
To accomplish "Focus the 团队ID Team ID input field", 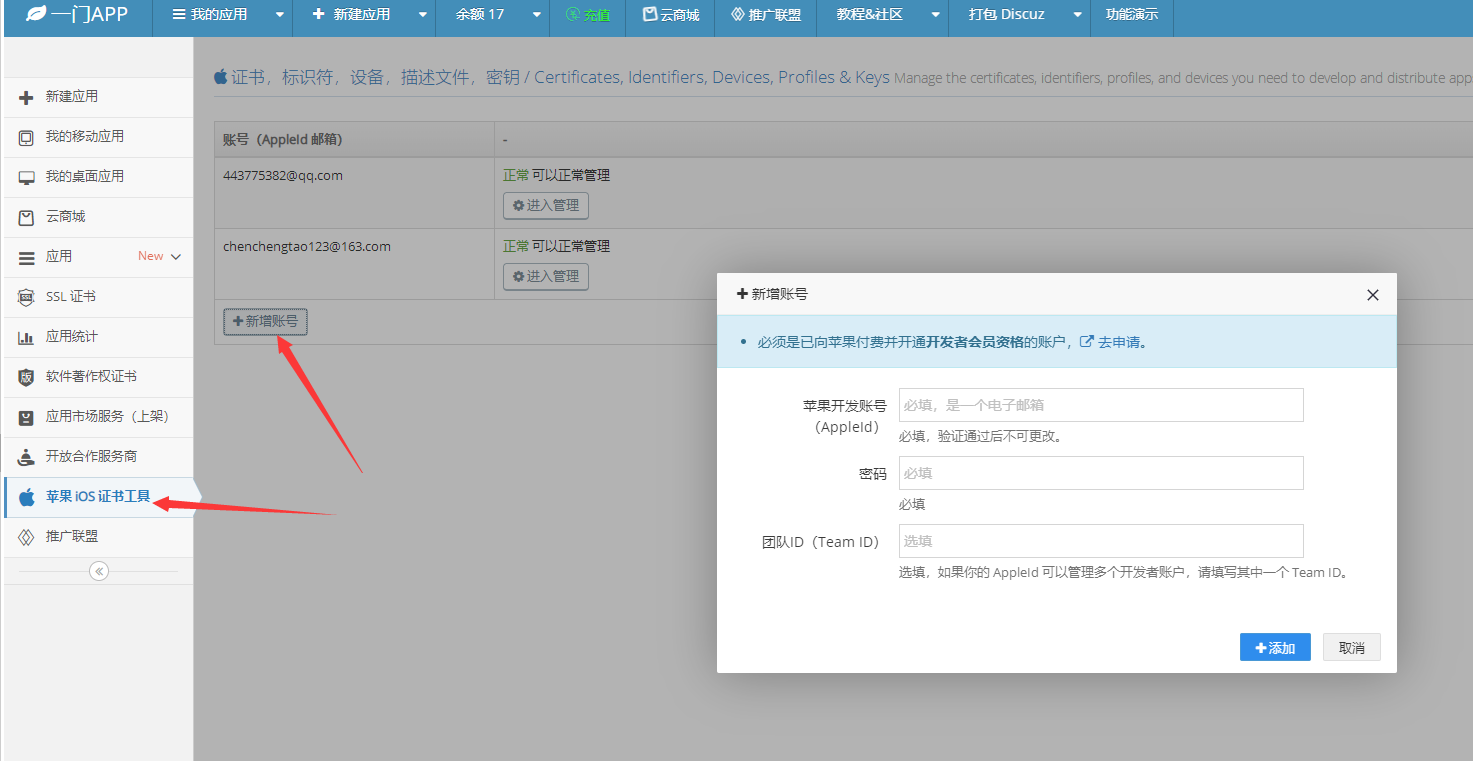I will pos(1101,541).
